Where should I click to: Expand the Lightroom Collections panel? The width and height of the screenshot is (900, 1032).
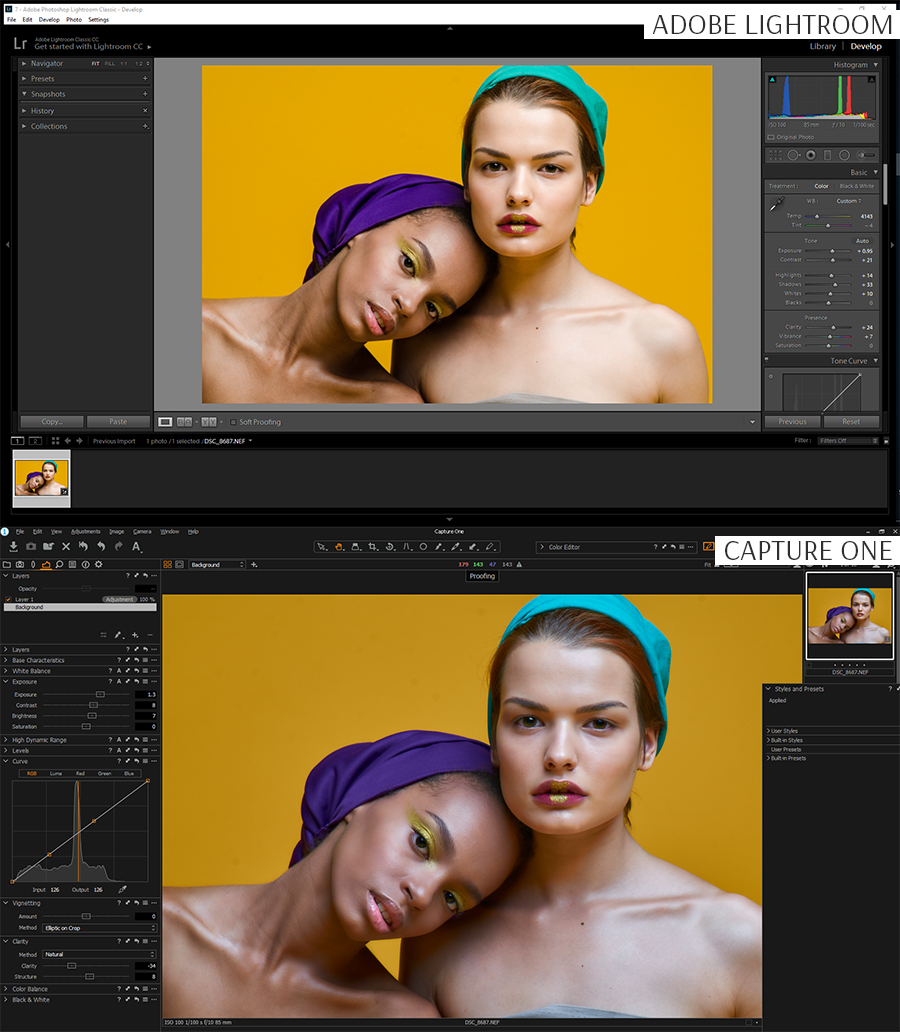tap(24, 126)
